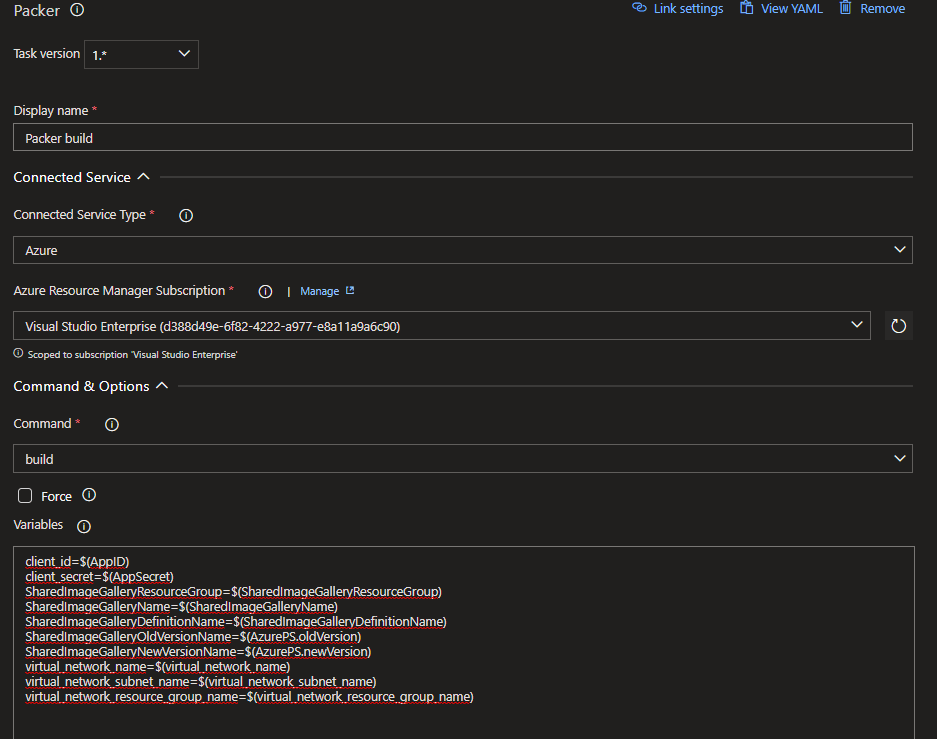Click the info icon next to Packer title
The width and height of the screenshot is (937, 739).
78,10
